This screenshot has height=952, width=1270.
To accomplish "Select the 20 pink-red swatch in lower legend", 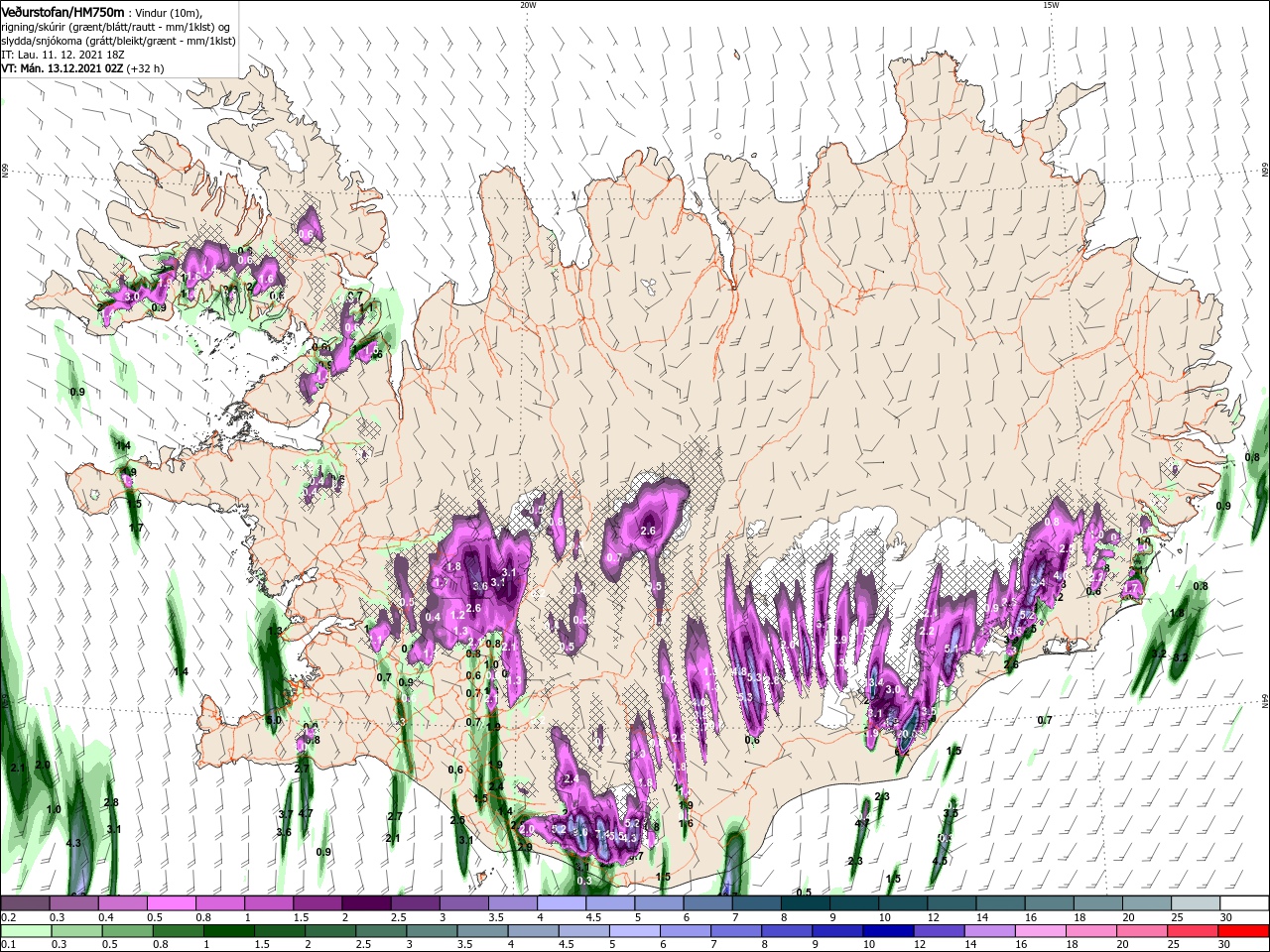I will (1141, 931).
